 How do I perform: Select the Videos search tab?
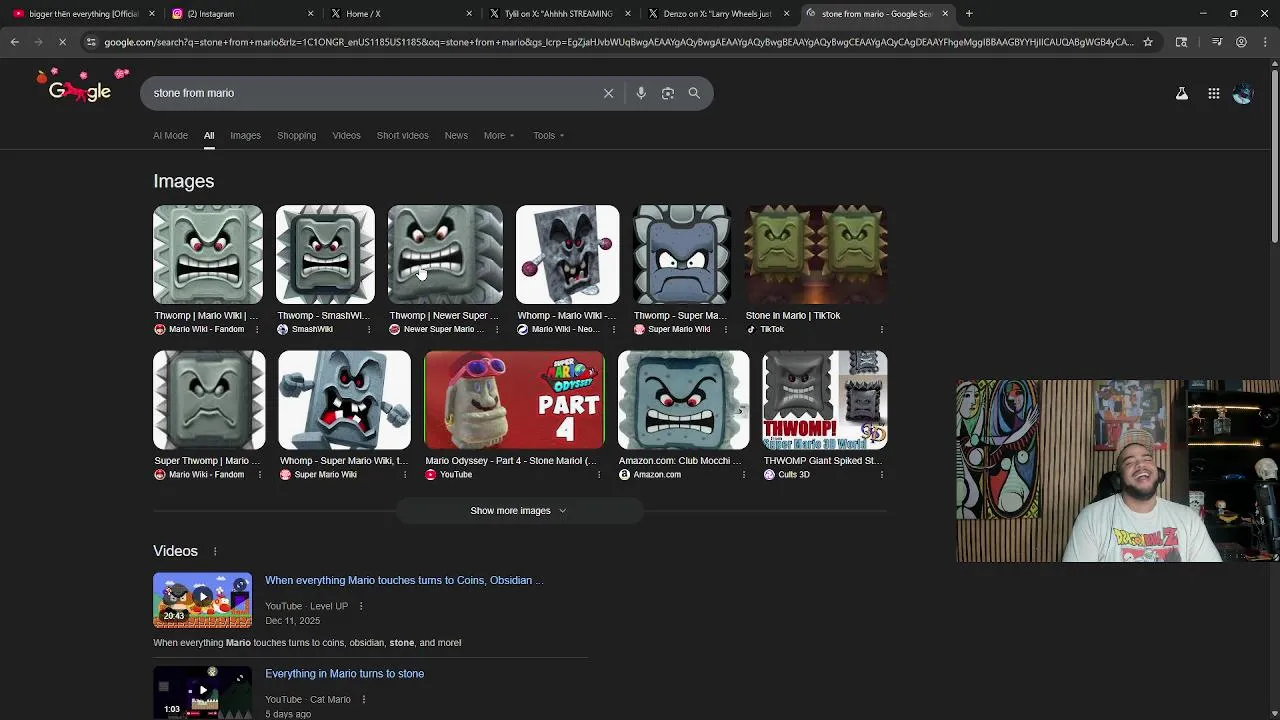click(x=346, y=135)
